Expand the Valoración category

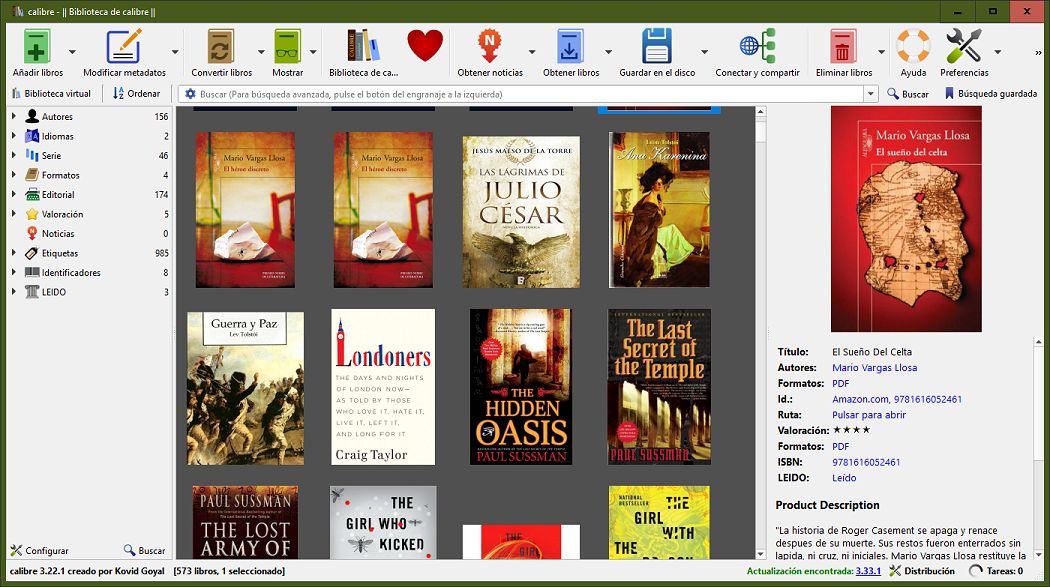coord(13,214)
